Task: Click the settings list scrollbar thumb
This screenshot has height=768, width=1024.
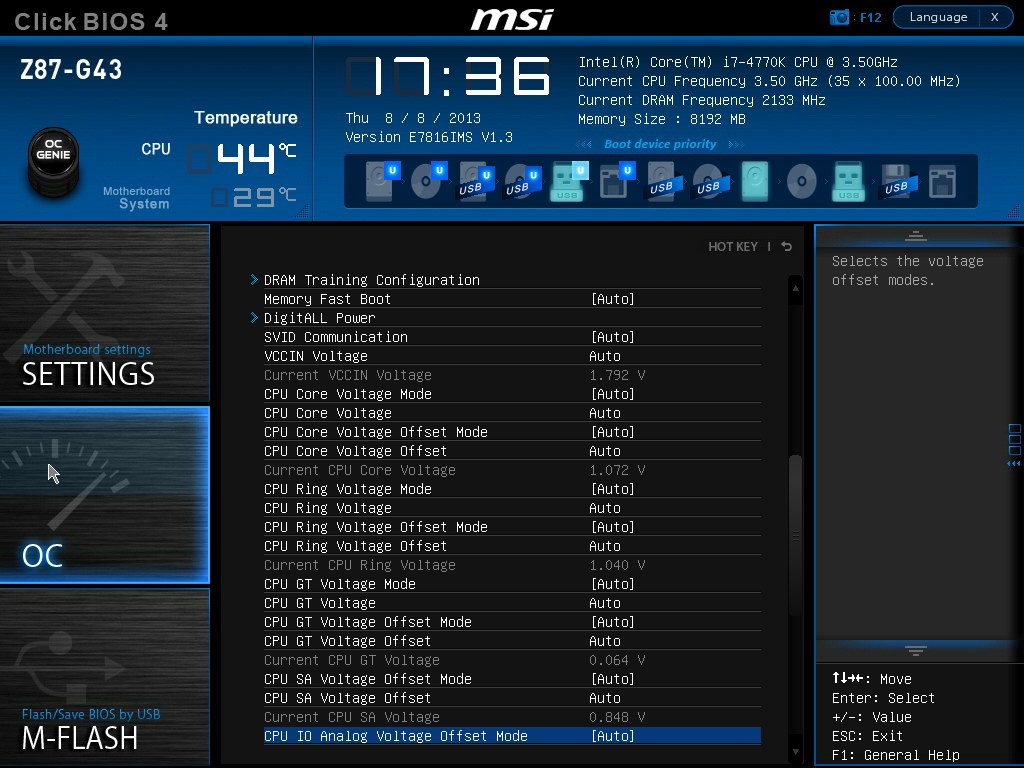Action: 795,536
